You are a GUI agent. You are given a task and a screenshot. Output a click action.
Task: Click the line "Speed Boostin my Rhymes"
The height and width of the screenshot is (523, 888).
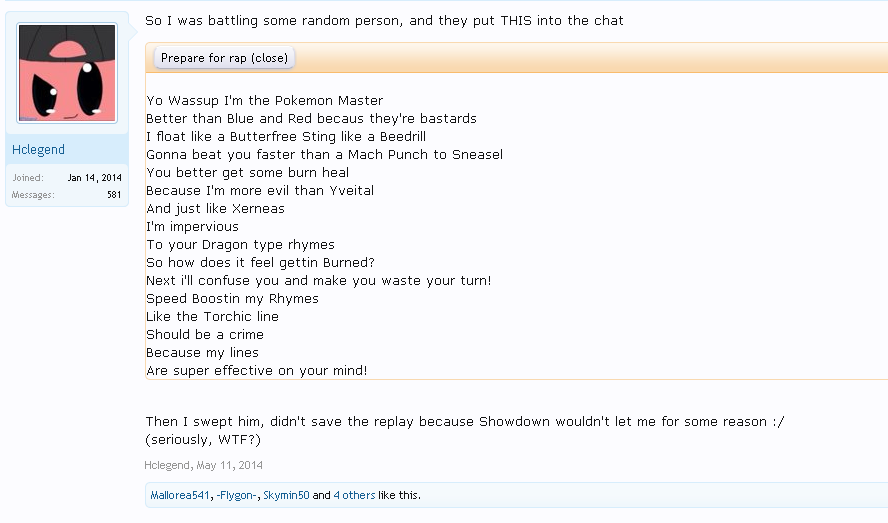[232, 299]
